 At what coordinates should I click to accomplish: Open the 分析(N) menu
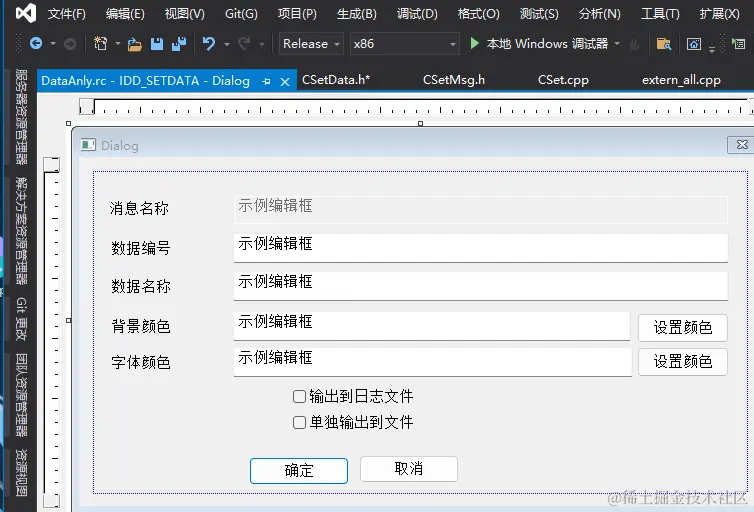tap(600, 13)
